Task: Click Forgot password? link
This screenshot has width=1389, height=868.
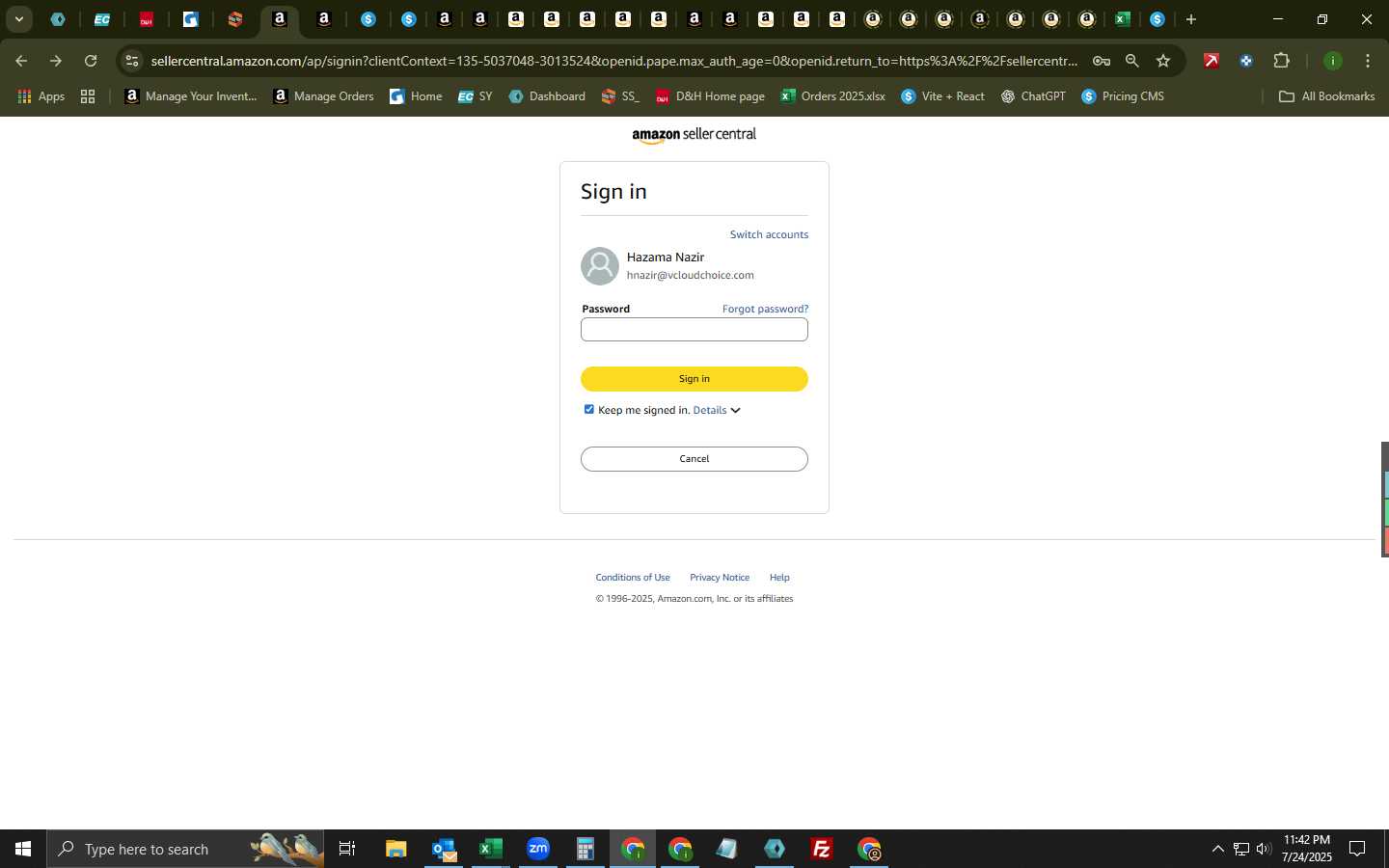Action: click(765, 309)
